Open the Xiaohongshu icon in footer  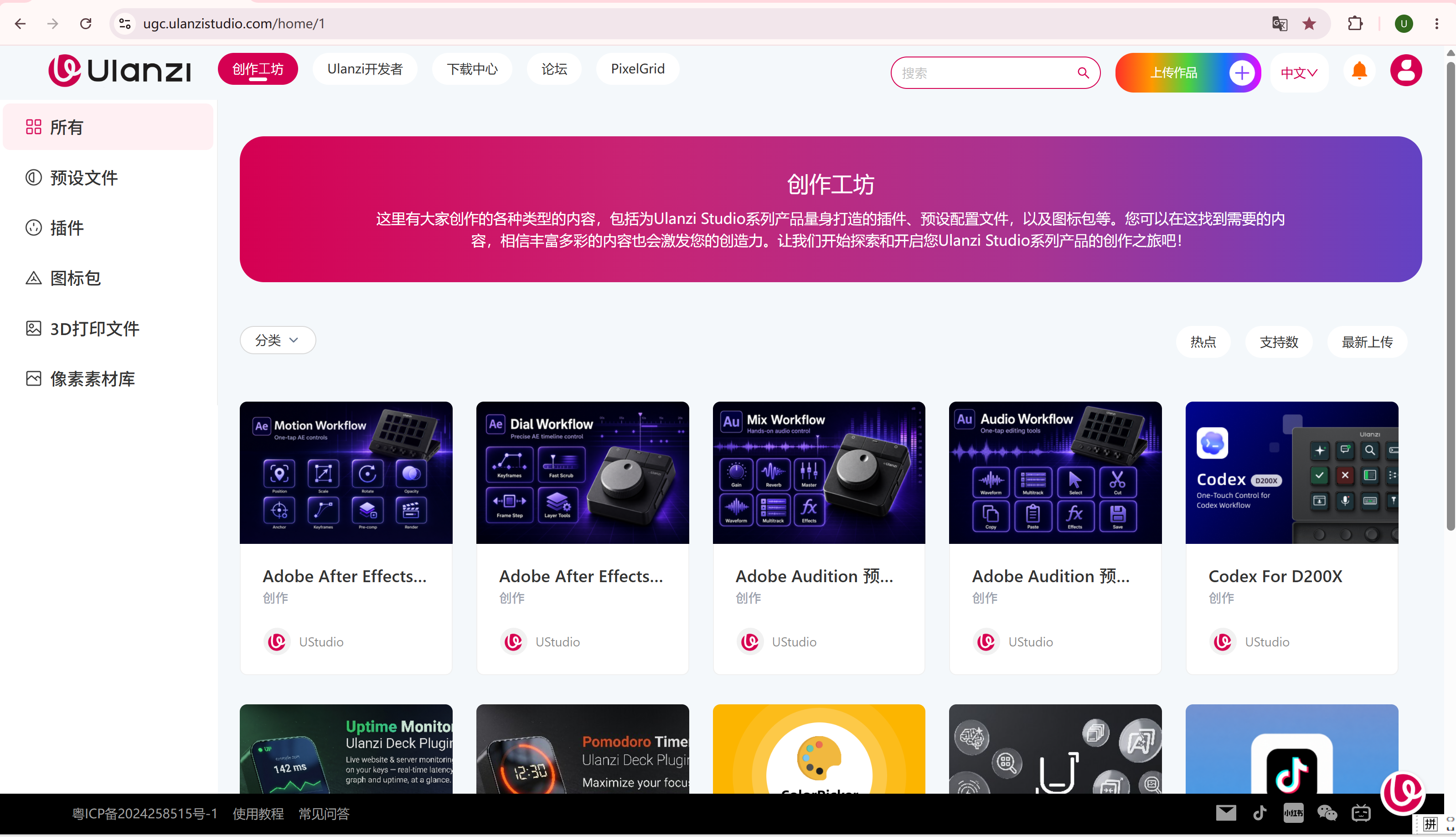(x=1293, y=813)
